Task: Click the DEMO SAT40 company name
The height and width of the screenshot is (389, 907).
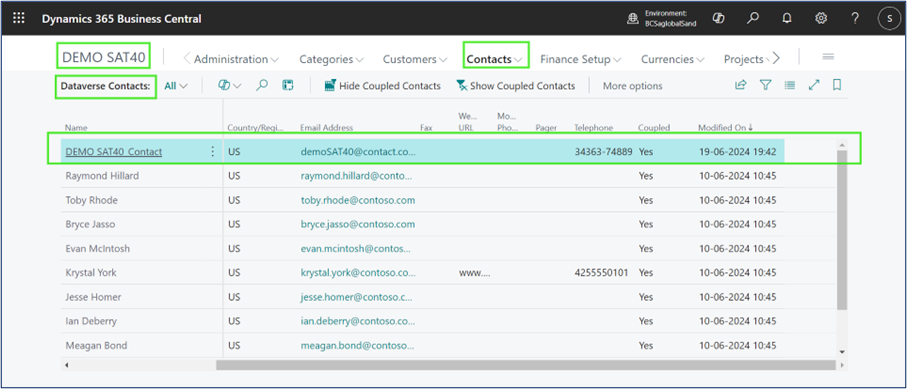Action: (x=103, y=57)
